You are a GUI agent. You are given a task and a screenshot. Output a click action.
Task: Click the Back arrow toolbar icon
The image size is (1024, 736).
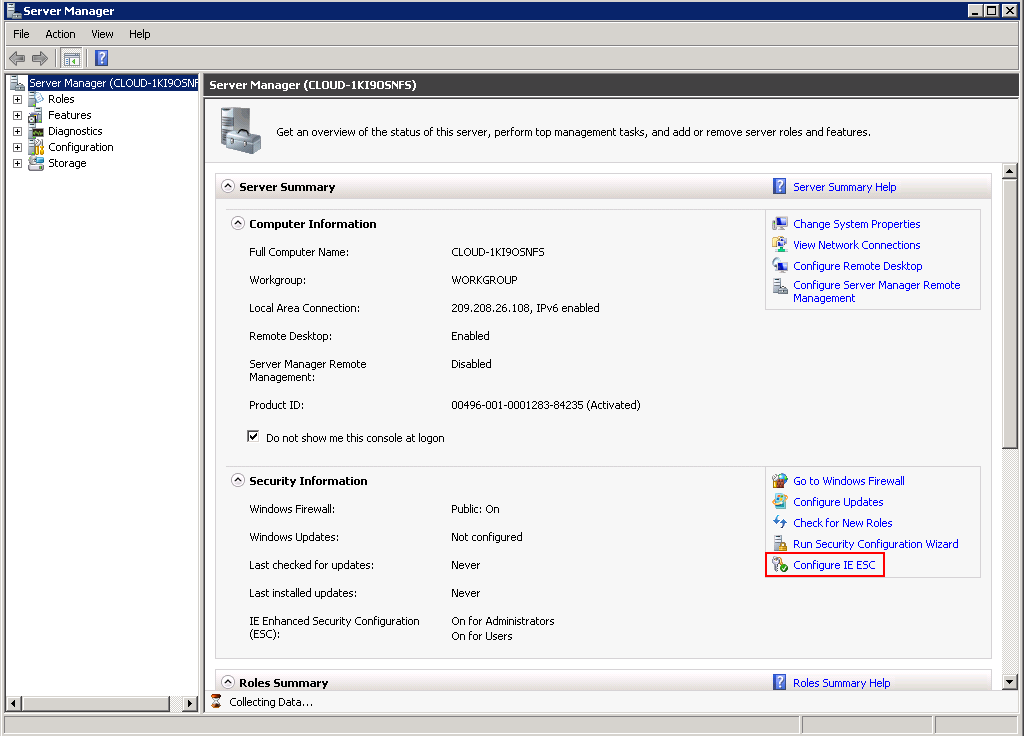[17, 58]
